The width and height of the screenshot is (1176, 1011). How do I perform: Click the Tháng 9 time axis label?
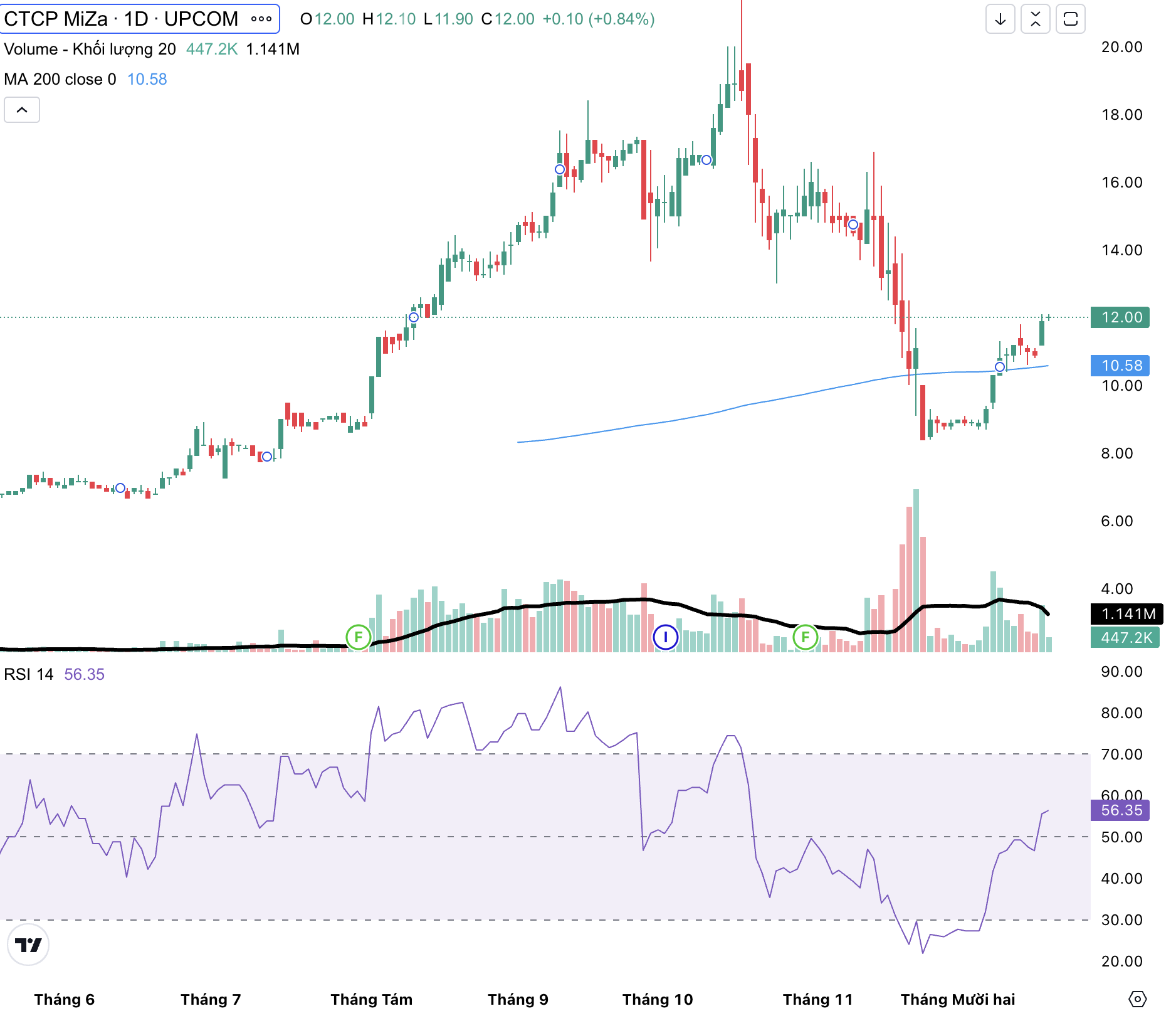tap(518, 999)
